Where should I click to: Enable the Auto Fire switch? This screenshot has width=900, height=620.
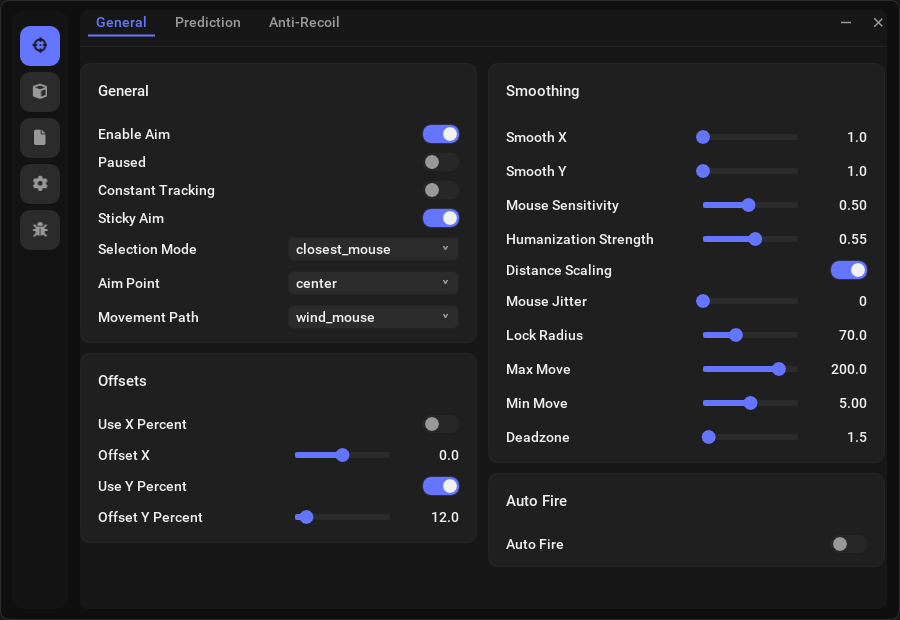(x=848, y=544)
